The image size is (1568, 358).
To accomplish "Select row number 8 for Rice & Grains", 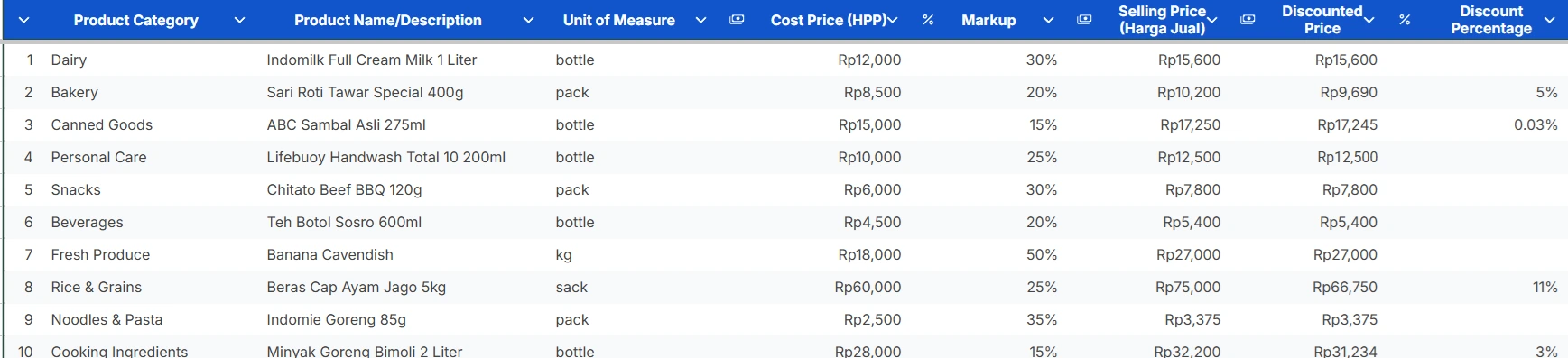I will click(29, 288).
